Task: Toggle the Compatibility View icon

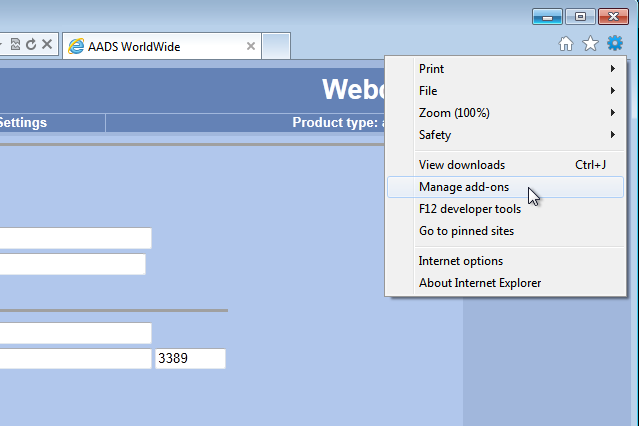Action: pyautogui.click(x=15, y=45)
